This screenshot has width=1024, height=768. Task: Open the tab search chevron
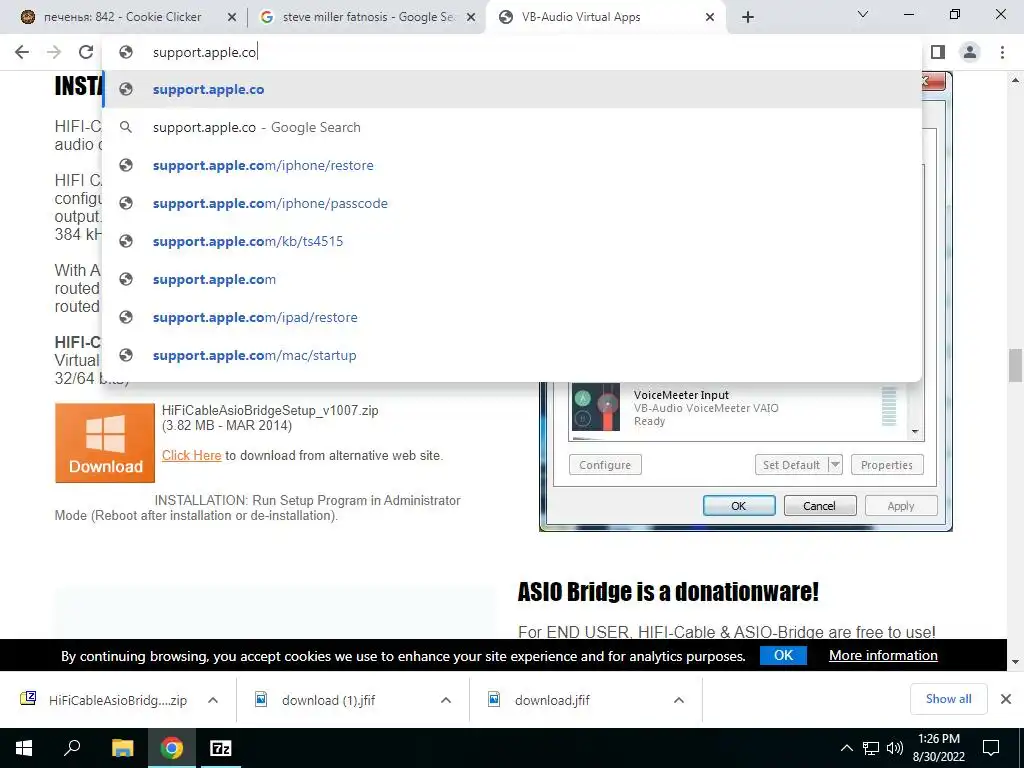coord(863,14)
